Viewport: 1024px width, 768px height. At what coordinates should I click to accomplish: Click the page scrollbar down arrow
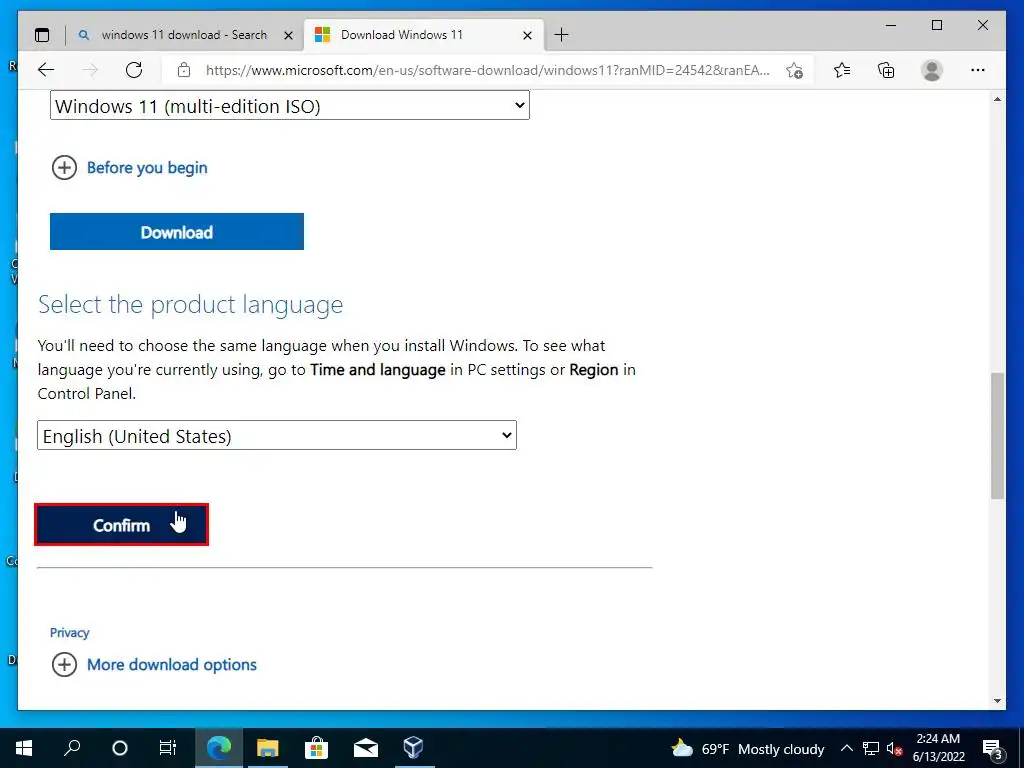[x=997, y=701]
